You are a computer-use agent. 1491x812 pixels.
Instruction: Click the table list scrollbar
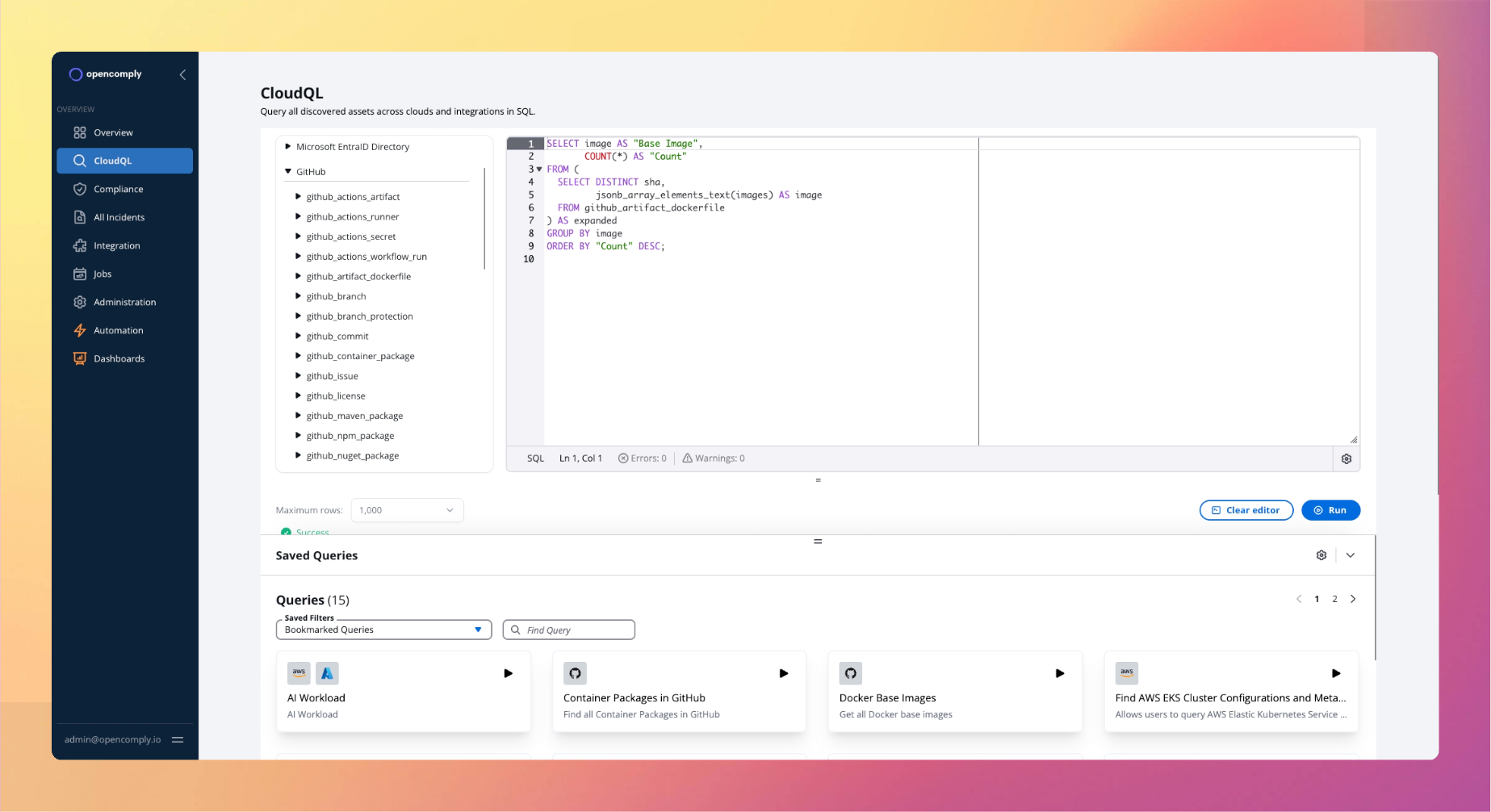tap(484, 218)
